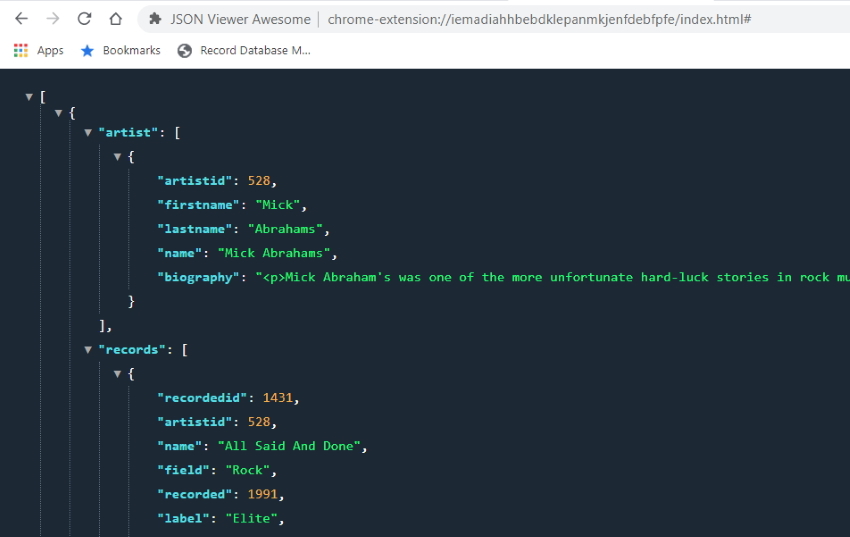
Task: Click the "lastname" key
Action: [195, 229]
